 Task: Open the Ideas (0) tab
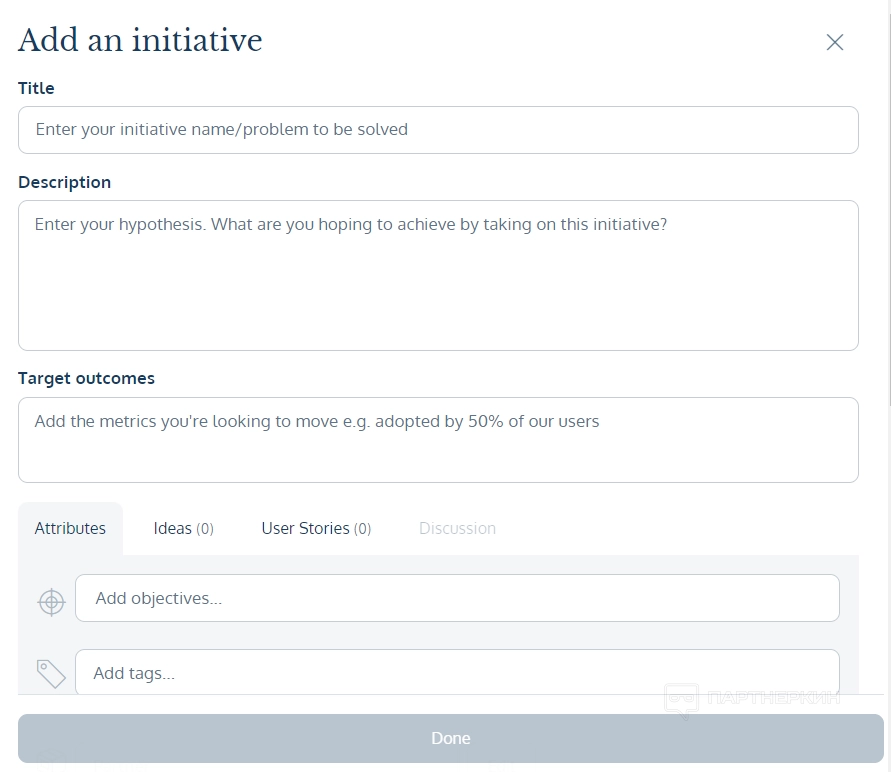pos(183,528)
